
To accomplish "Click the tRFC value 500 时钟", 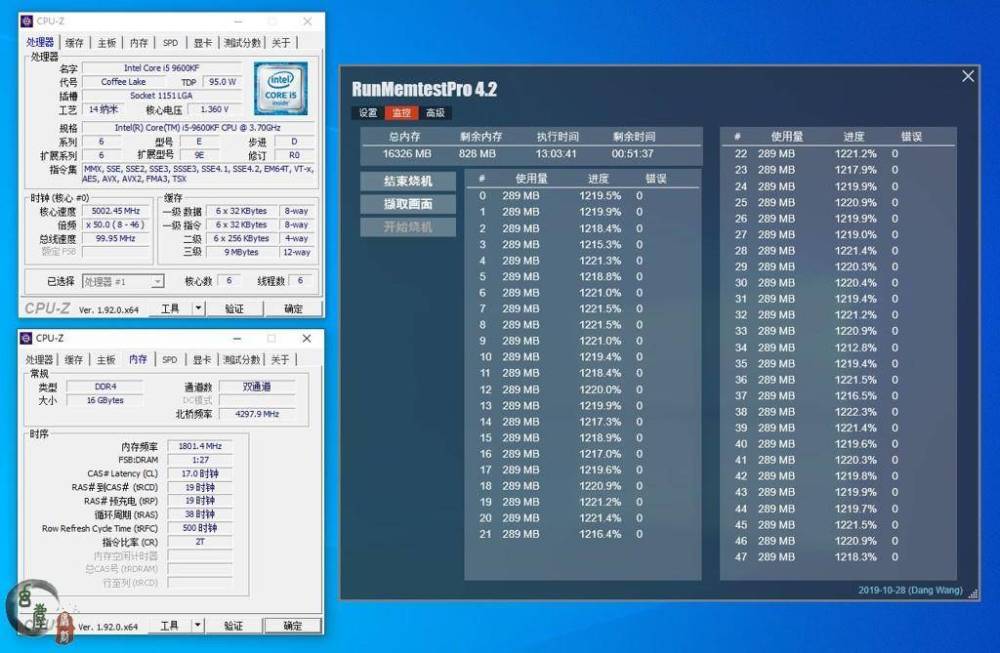I will click(200, 529).
